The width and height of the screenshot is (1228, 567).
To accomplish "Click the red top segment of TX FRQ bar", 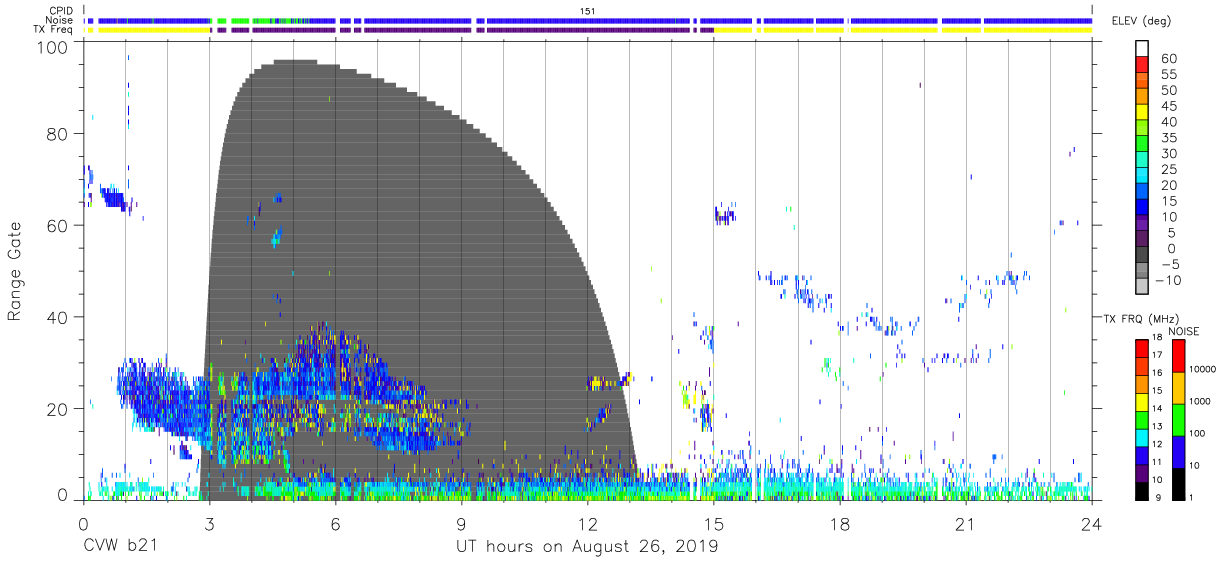I will (x=1142, y=348).
